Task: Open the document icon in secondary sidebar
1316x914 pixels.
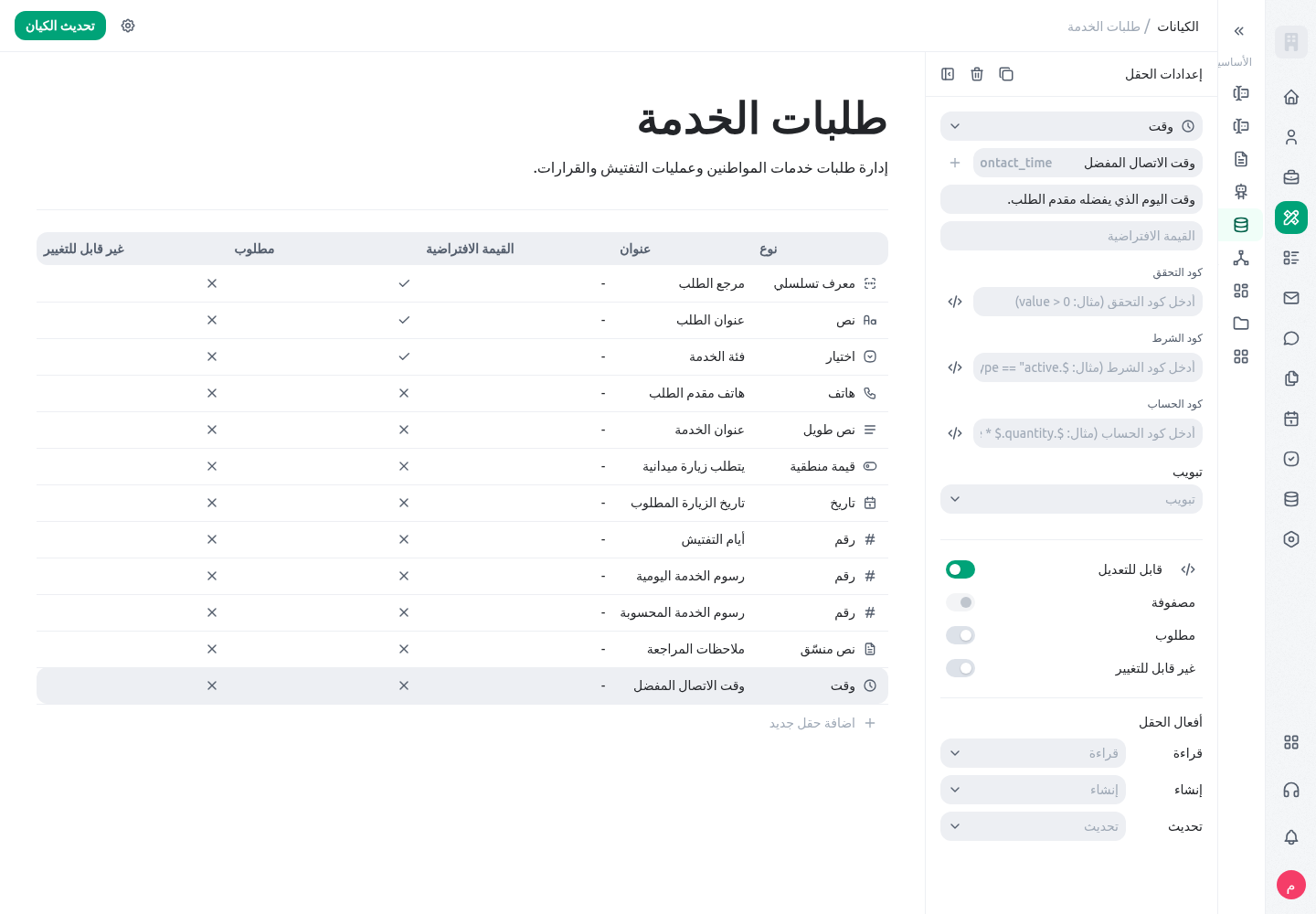Action: click(1241, 159)
